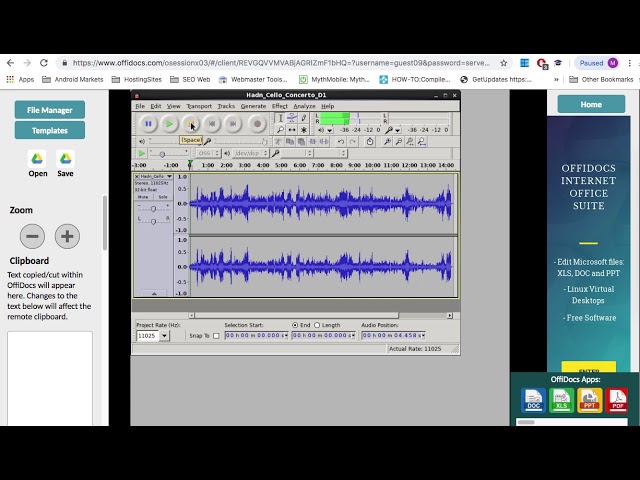The width and height of the screenshot is (640, 480).
Task: Fit project in window zoom icon
Action: (422, 142)
